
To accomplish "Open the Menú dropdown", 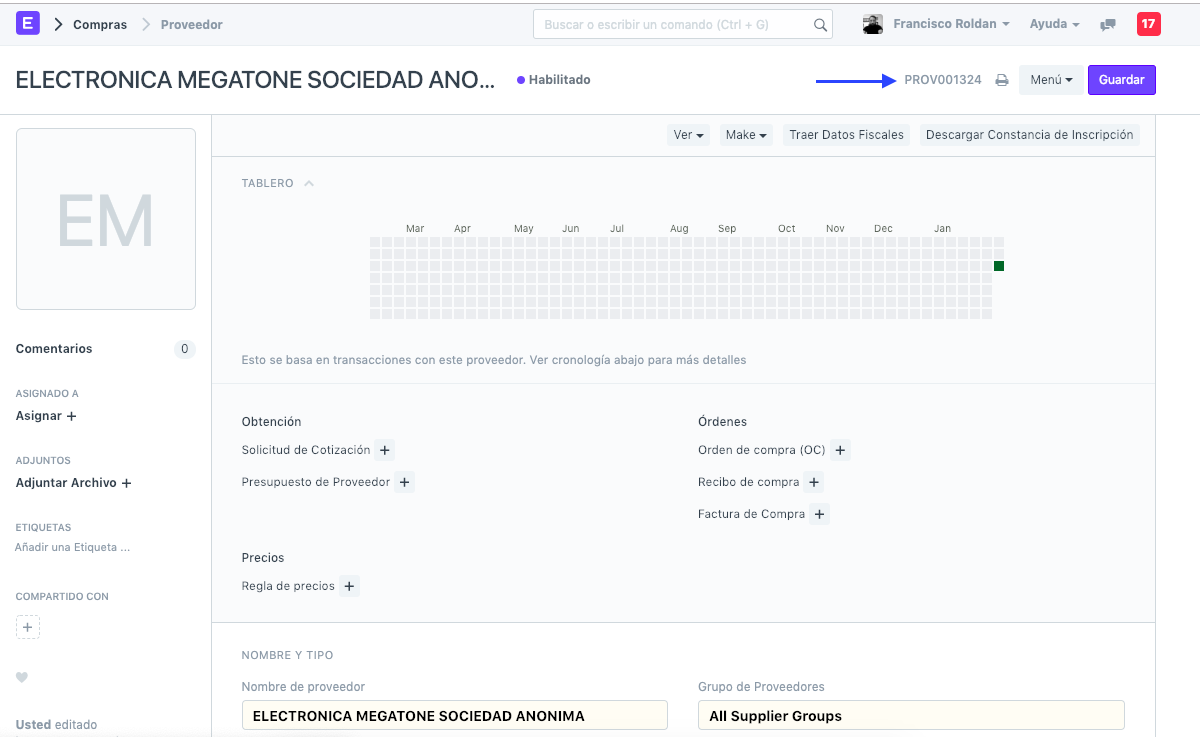I will click(x=1051, y=80).
